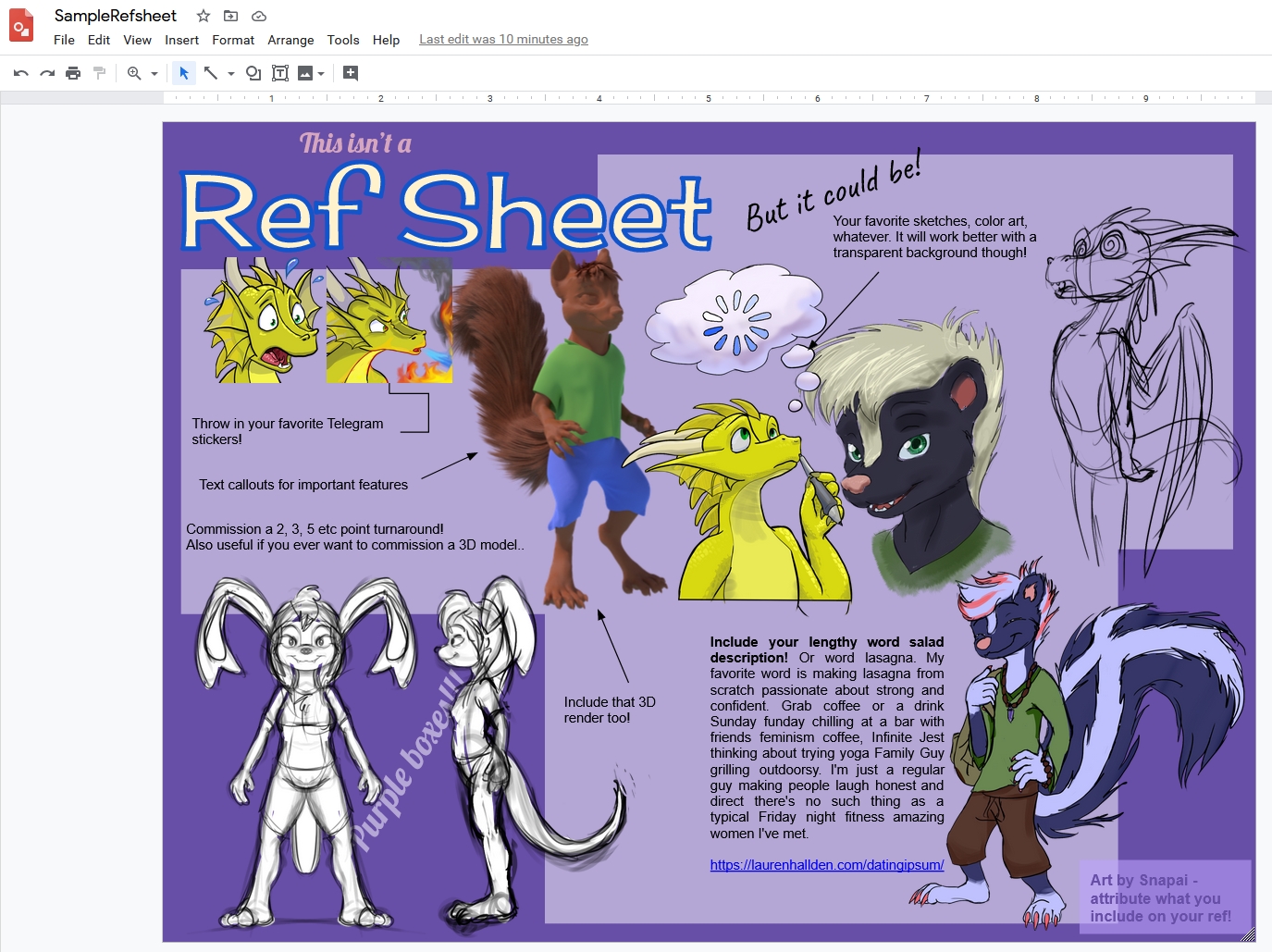The width and height of the screenshot is (1272, 952).
Task: Expand the Line tool dropdown arrow
Action: 231,73
